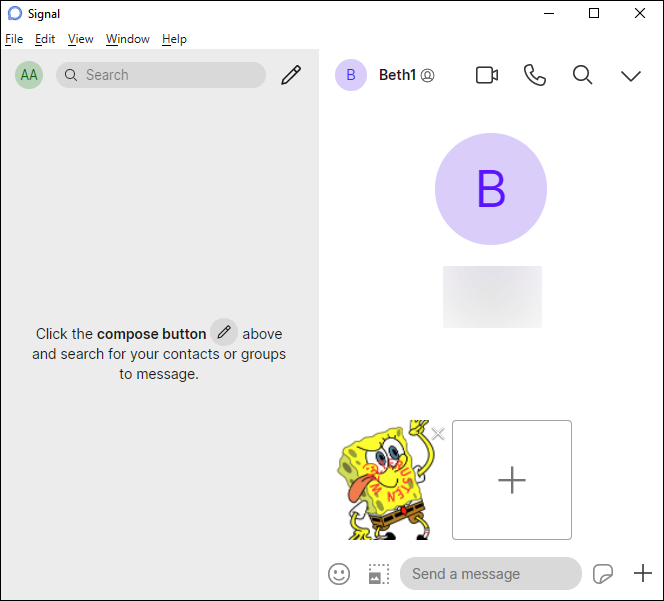Click the plus attach file button
Screen dimensions: 664x601
[642, 573]
